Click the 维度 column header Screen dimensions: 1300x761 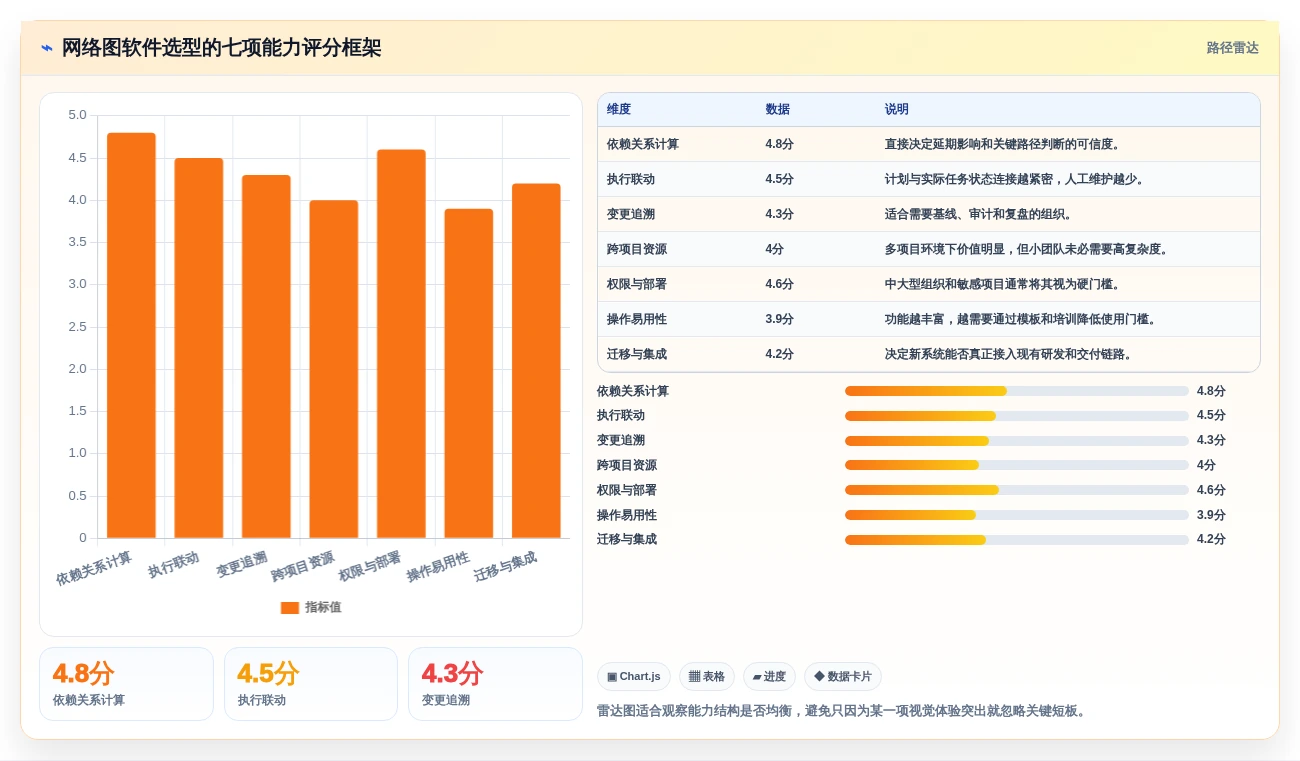[x=619, y=110]
